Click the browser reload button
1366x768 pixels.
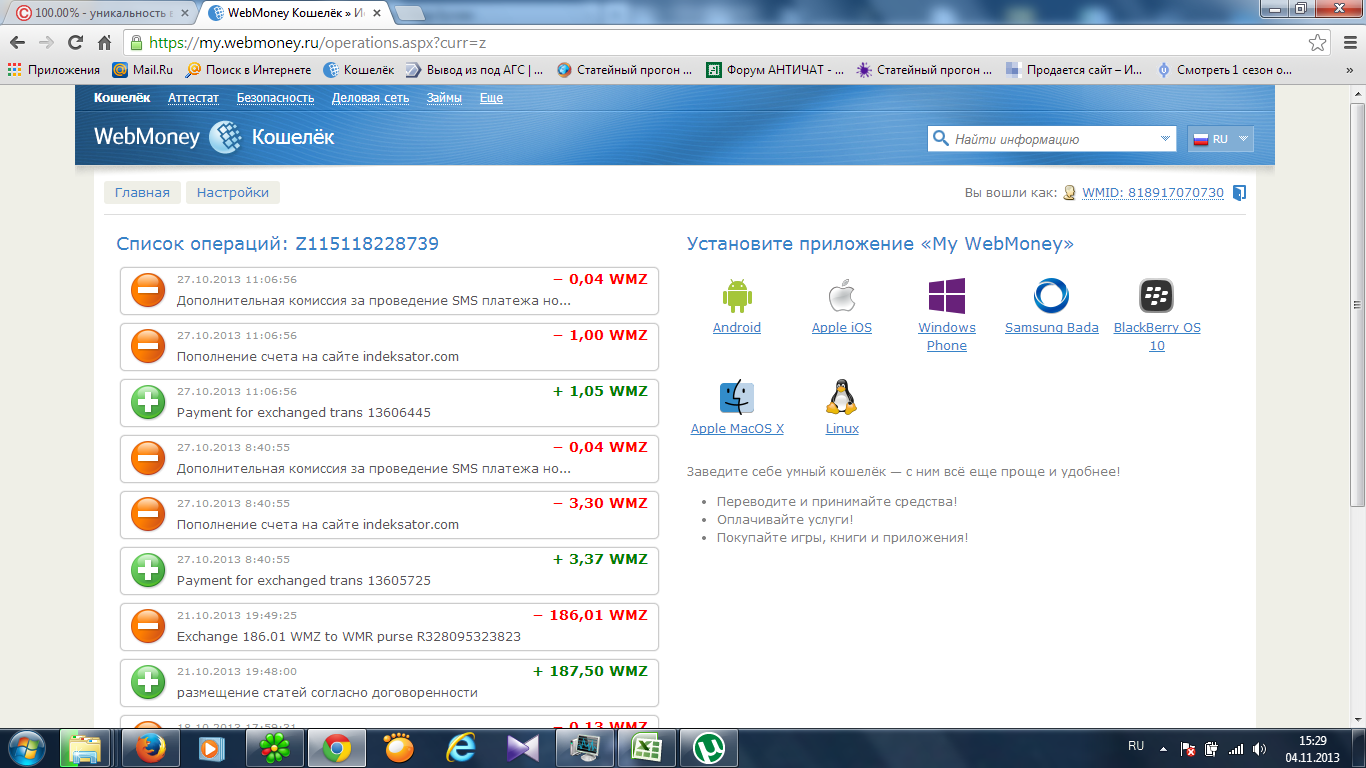click(x=75, y=43)
